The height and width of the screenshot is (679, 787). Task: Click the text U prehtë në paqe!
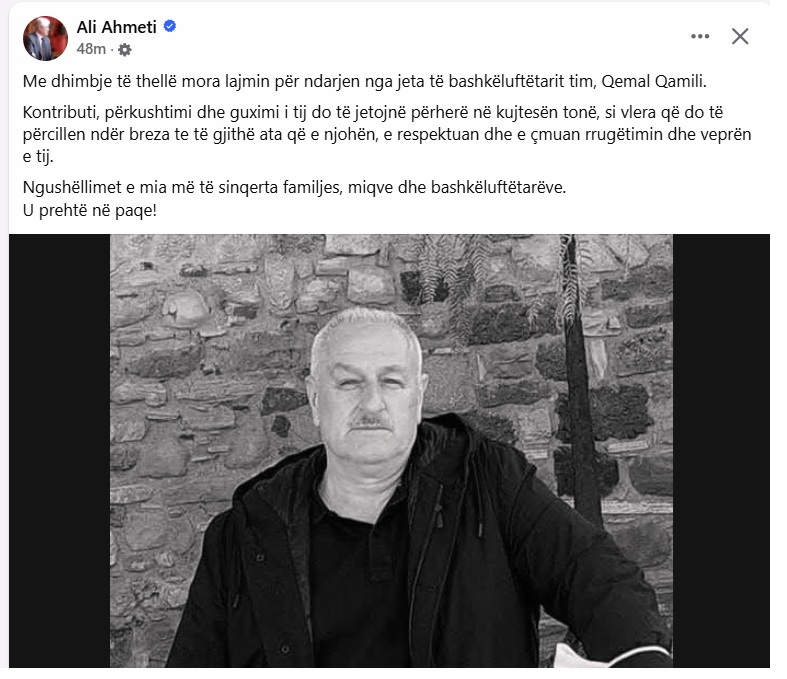[90, 210]
